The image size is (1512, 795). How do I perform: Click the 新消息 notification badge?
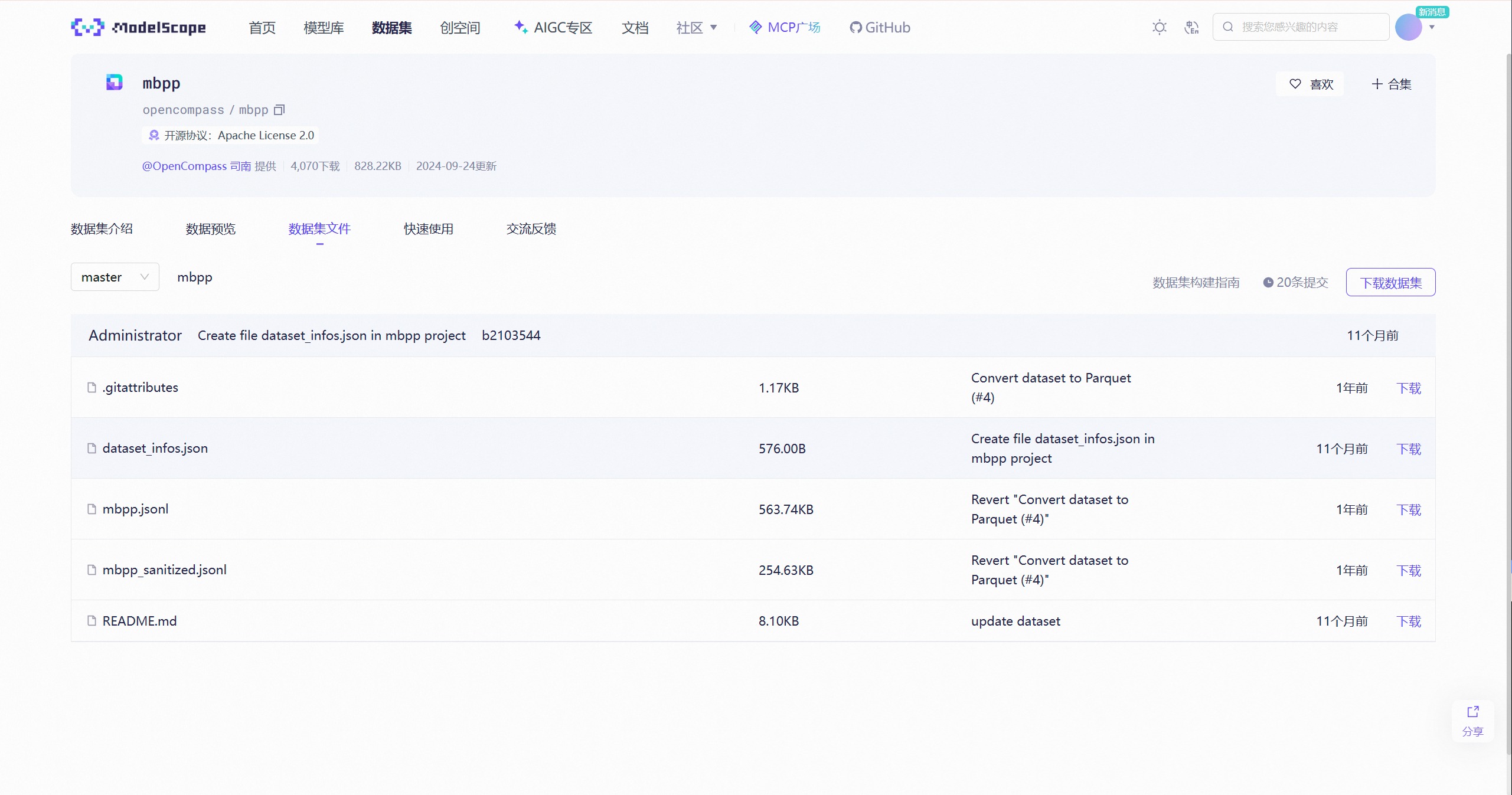(x=1432, y=12)
